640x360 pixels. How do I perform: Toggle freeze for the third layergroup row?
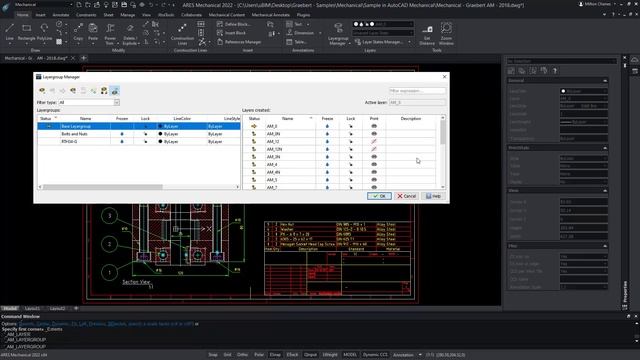click(x=122, y=142)
